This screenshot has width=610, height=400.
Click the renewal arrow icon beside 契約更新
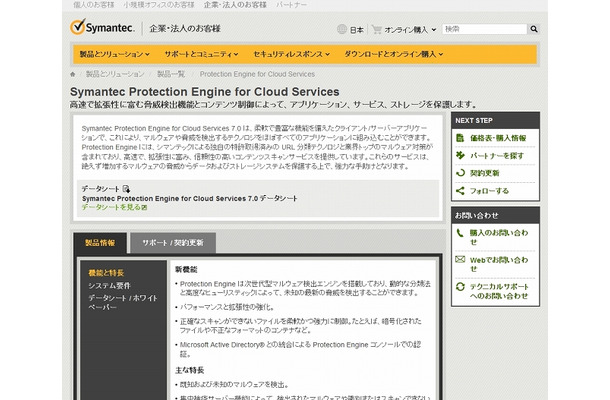coord(460,173)
